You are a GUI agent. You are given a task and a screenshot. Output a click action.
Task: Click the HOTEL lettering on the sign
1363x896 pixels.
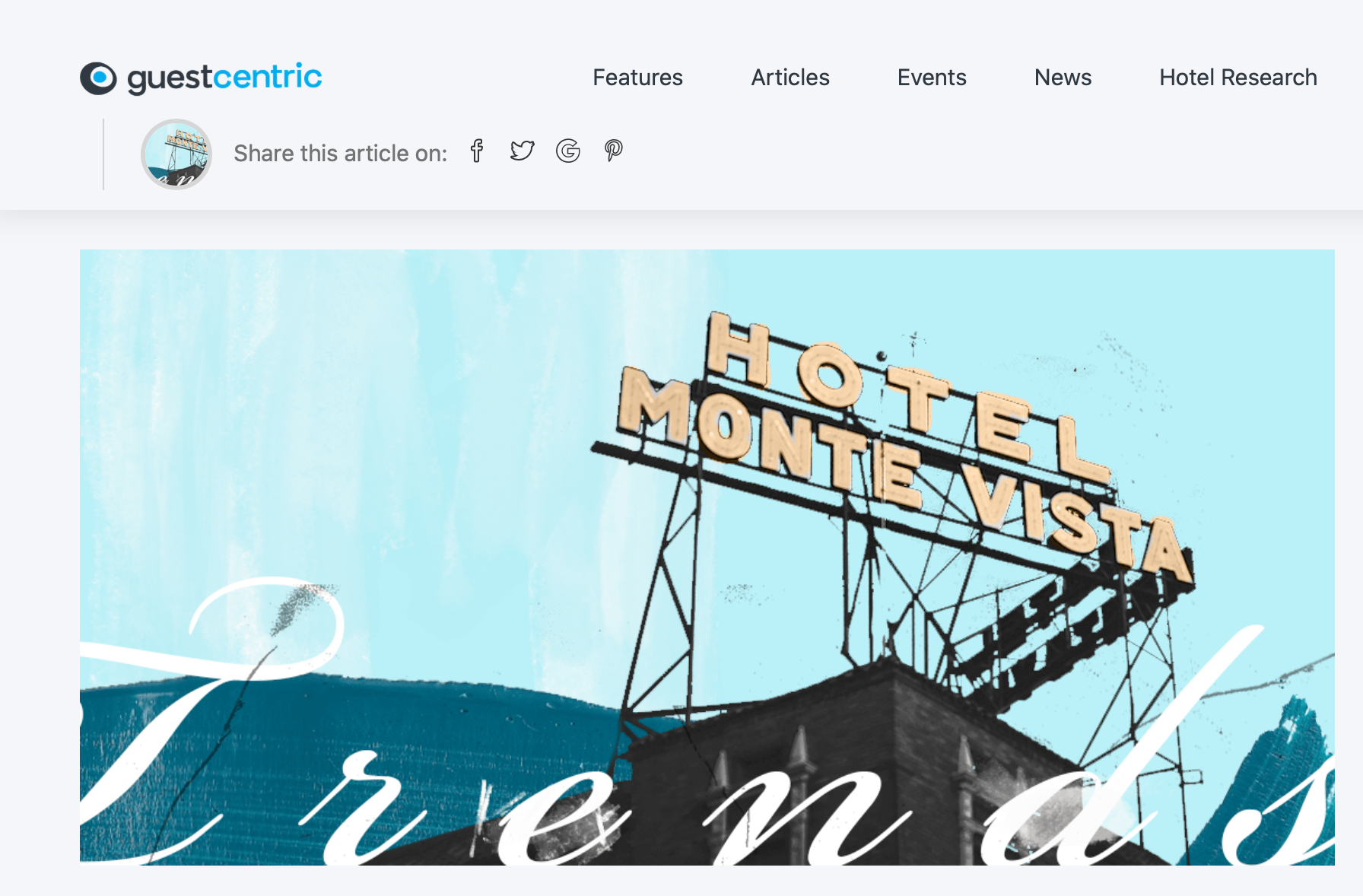pyautogui.click(x=905, y=396)
